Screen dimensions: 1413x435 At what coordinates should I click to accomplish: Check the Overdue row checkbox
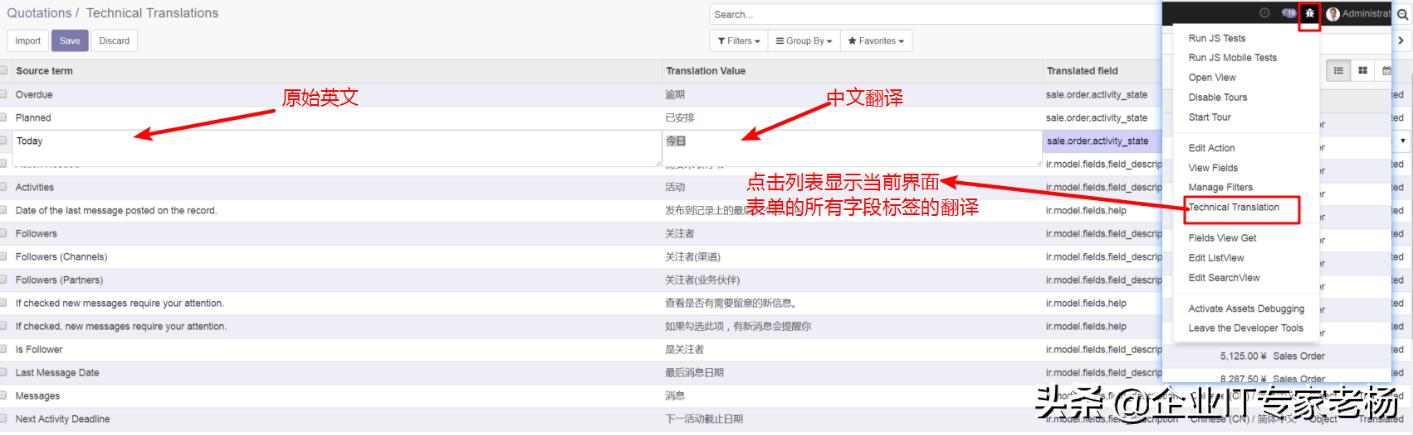[4, 94]
